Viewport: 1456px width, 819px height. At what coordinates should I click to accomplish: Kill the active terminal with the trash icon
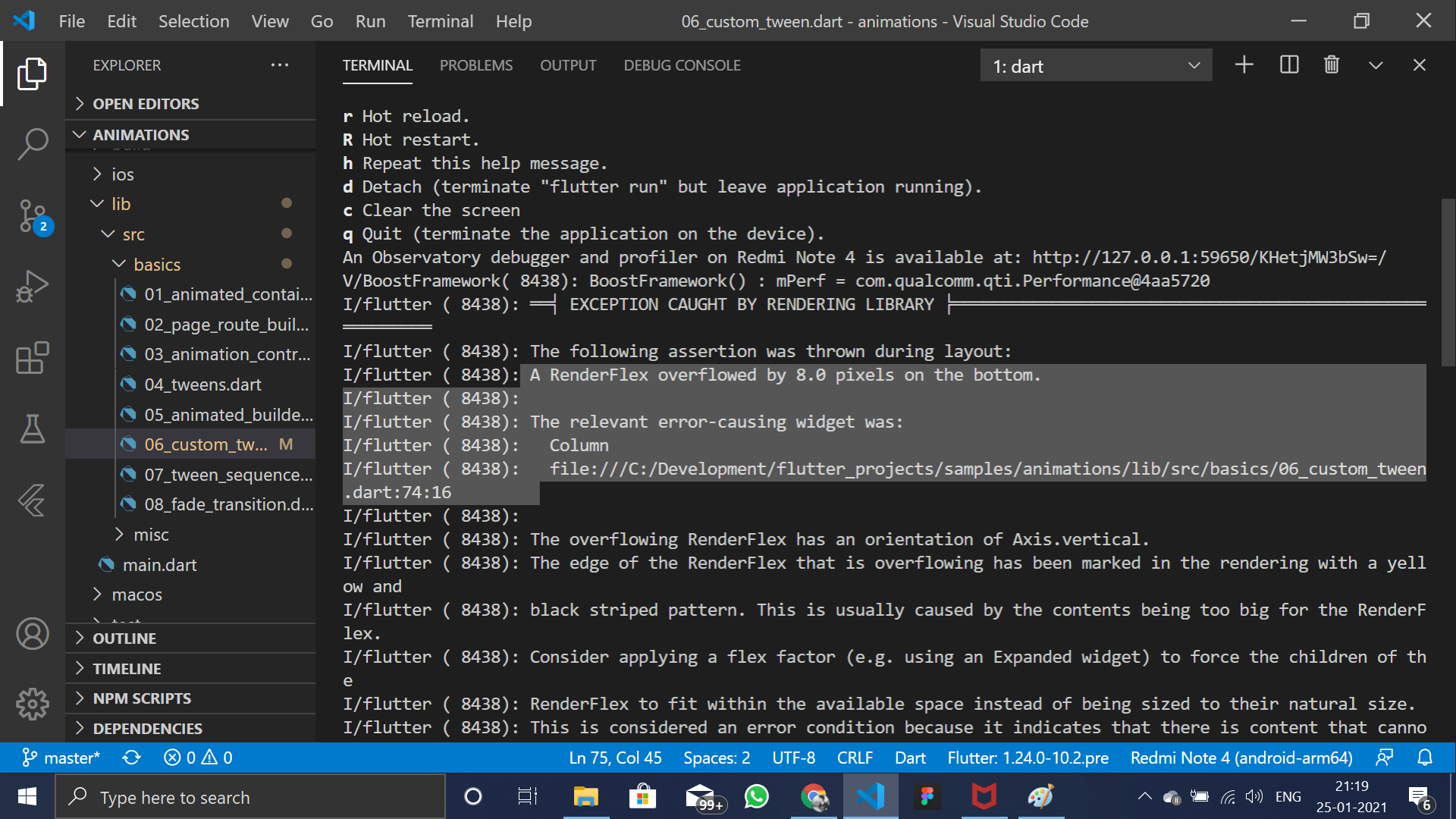1332,65
